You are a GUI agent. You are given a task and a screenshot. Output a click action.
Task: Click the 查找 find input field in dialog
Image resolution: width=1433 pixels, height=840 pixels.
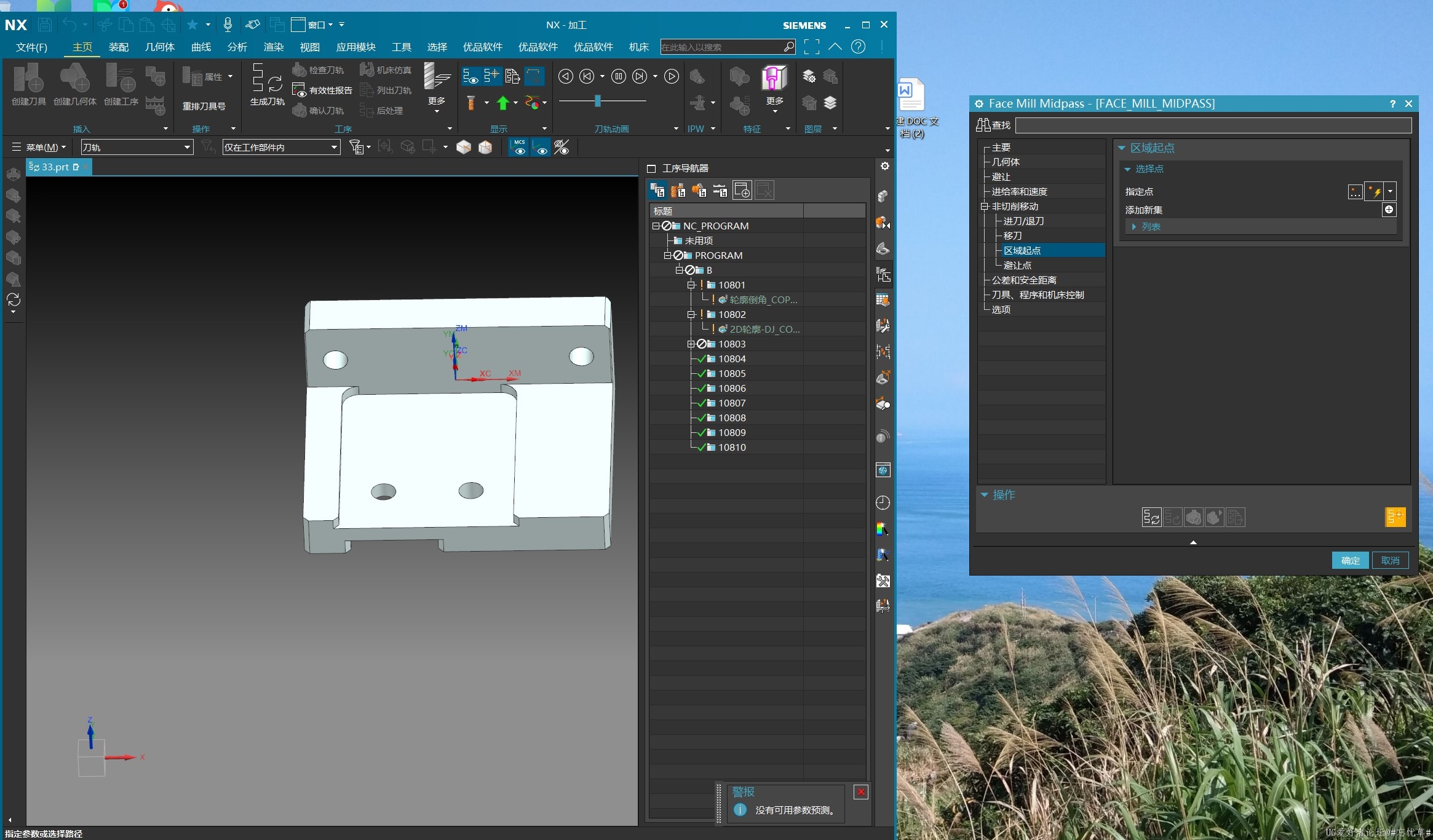tap(1213, 125)
